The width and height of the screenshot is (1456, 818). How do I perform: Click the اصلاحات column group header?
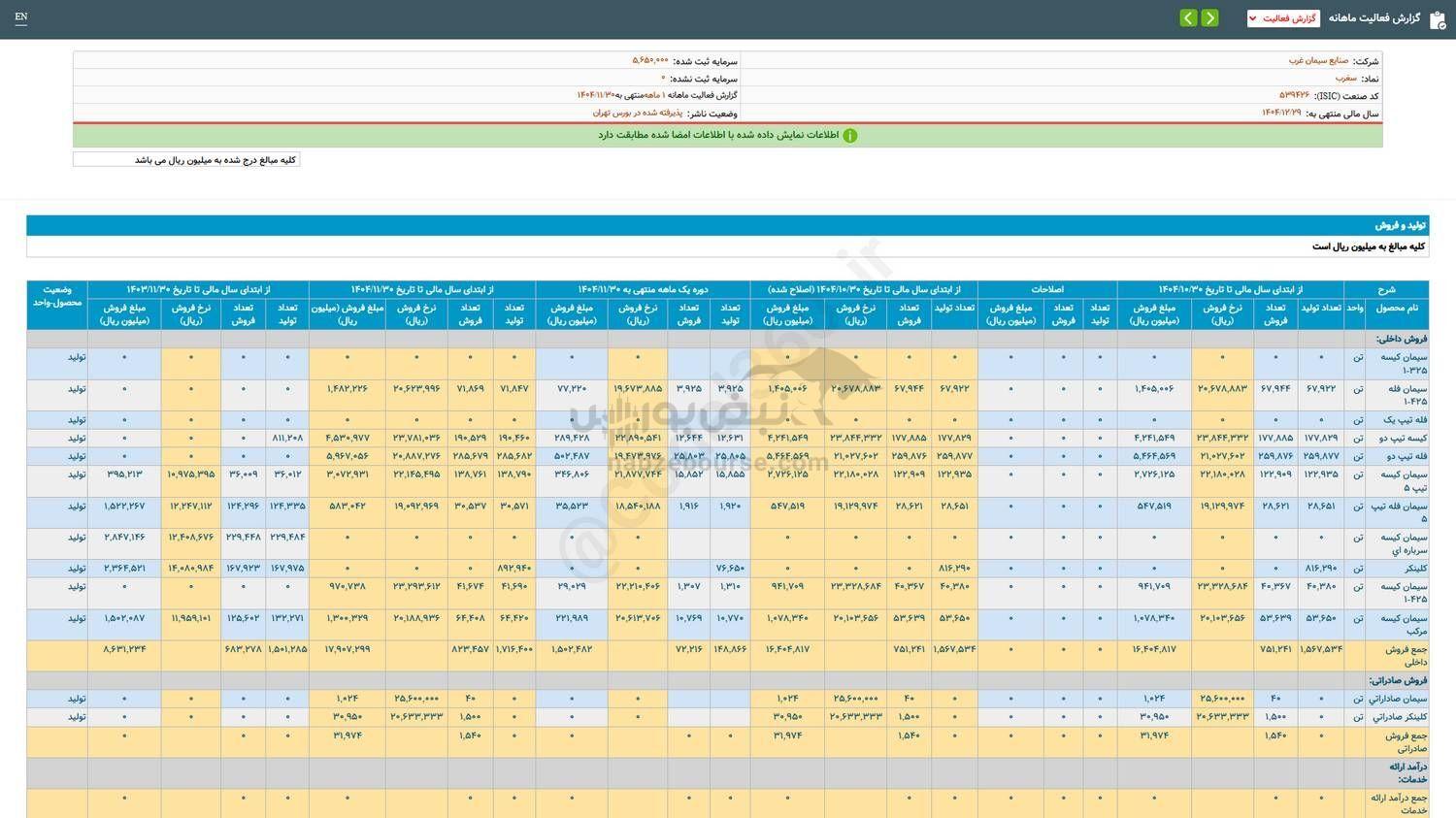point(1046,289)
